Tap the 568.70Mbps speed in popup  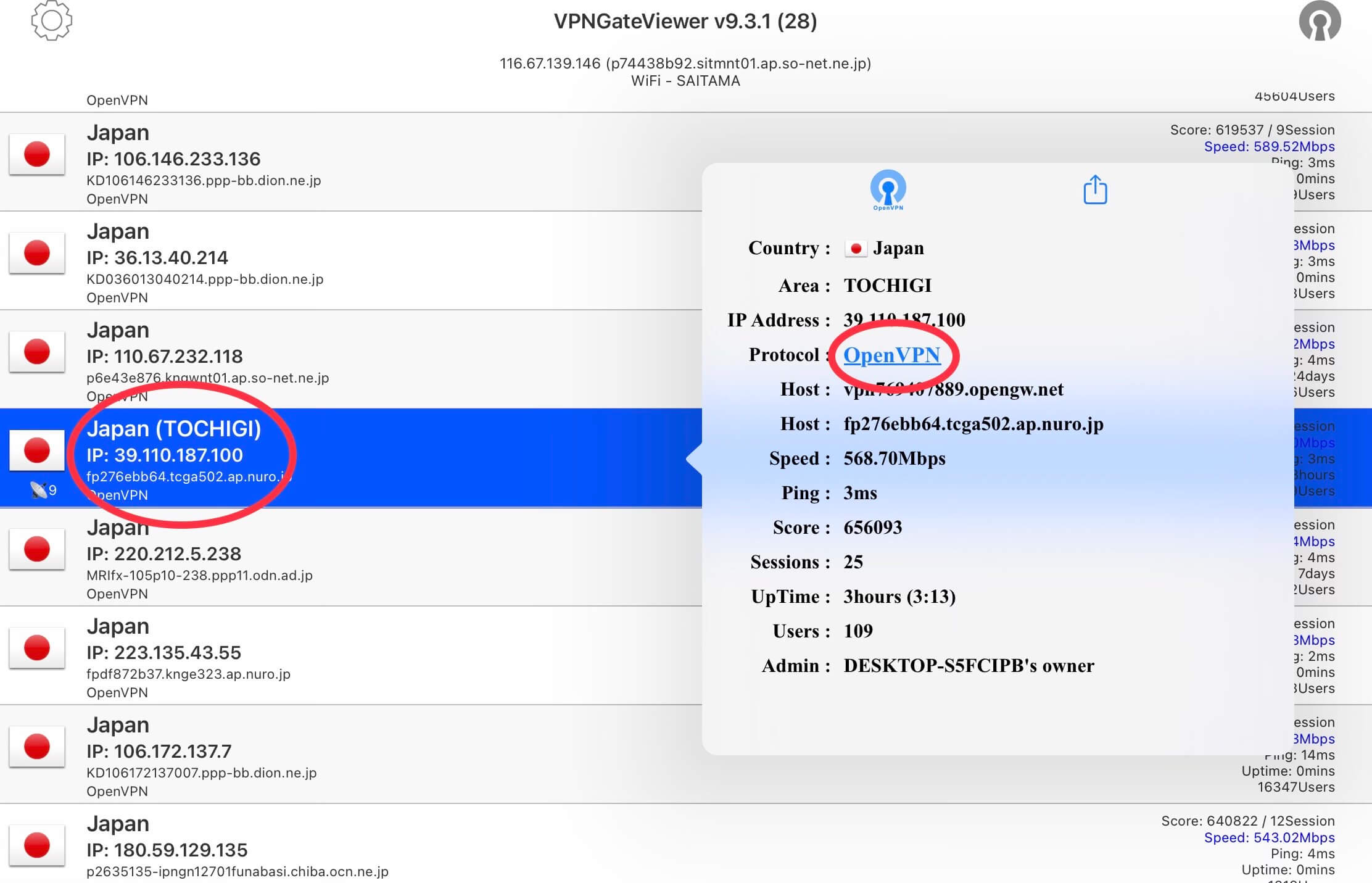(x=895, y=458)
